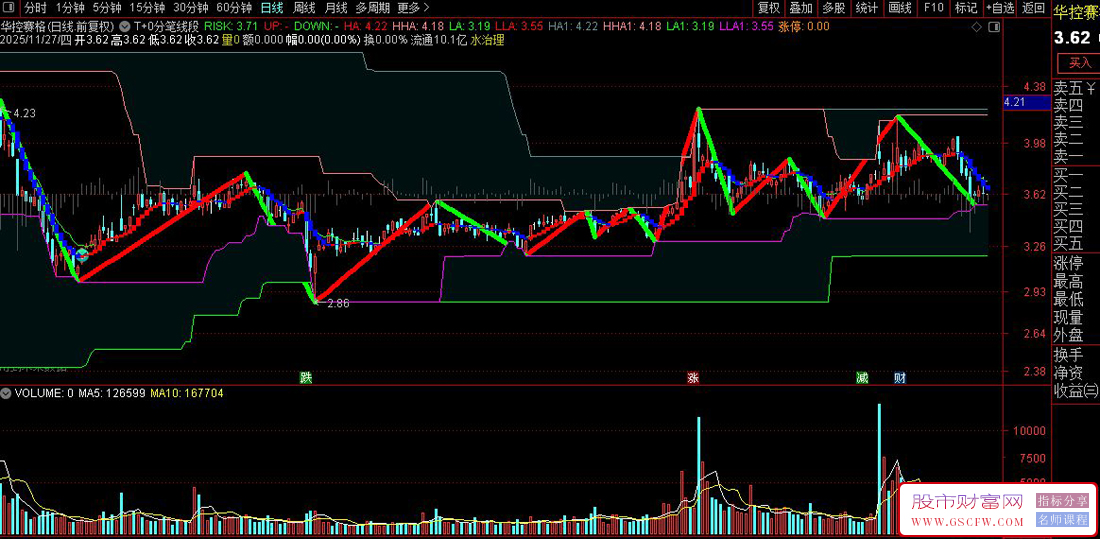Click the 张停: 0.00 indicator value
The height and width of the screenshot is (539, 1100).
pos(804,26)
